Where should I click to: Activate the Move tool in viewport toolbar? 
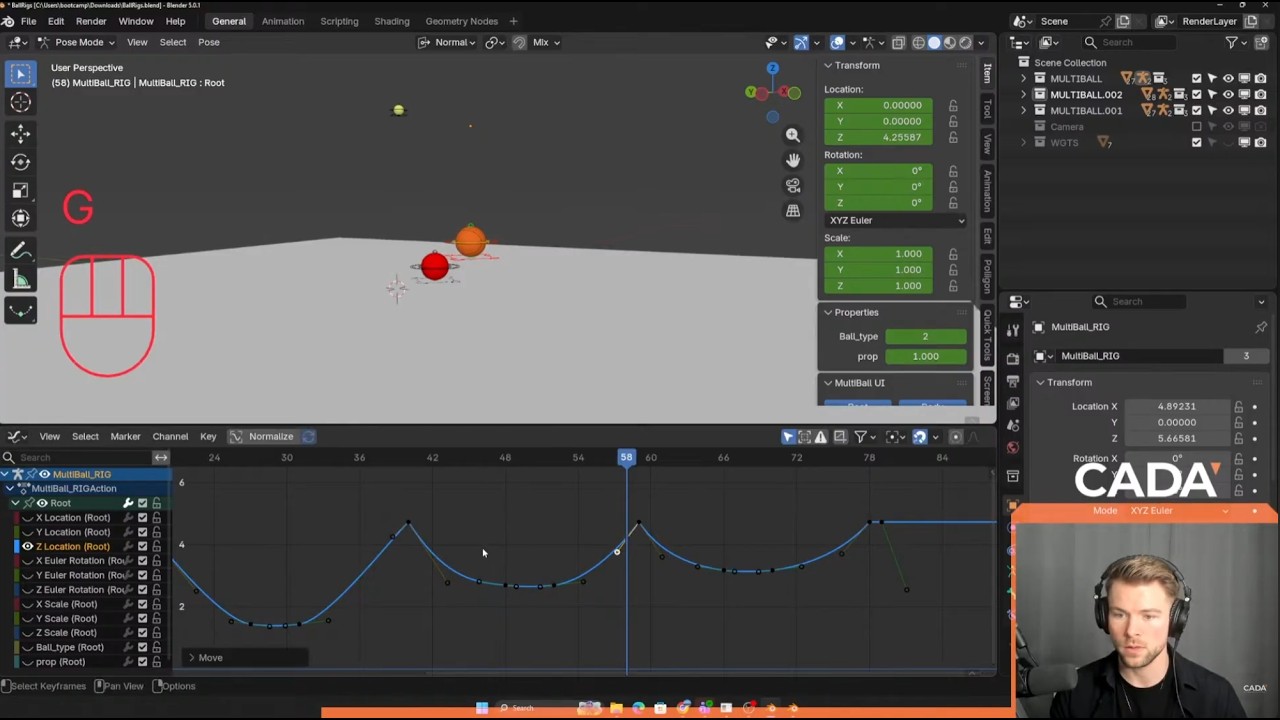[x=21, y=134]
